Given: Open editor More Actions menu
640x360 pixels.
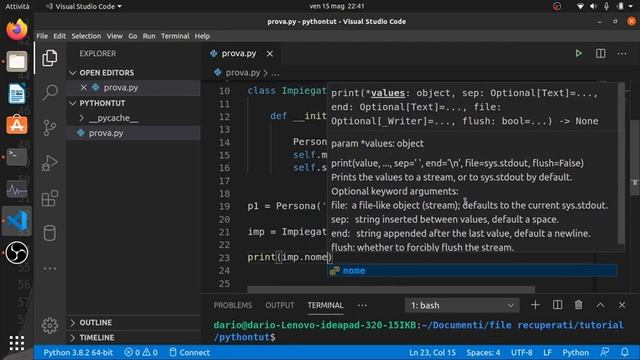Looking at the screenshot, I should (622, 53).
